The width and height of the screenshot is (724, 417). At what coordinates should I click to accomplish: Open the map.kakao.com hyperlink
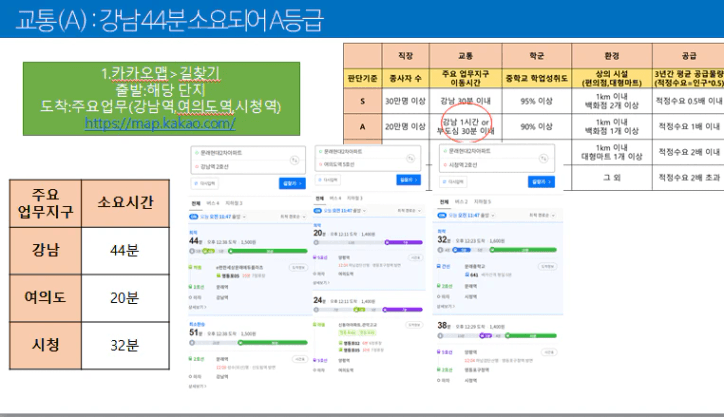[160, 124]
